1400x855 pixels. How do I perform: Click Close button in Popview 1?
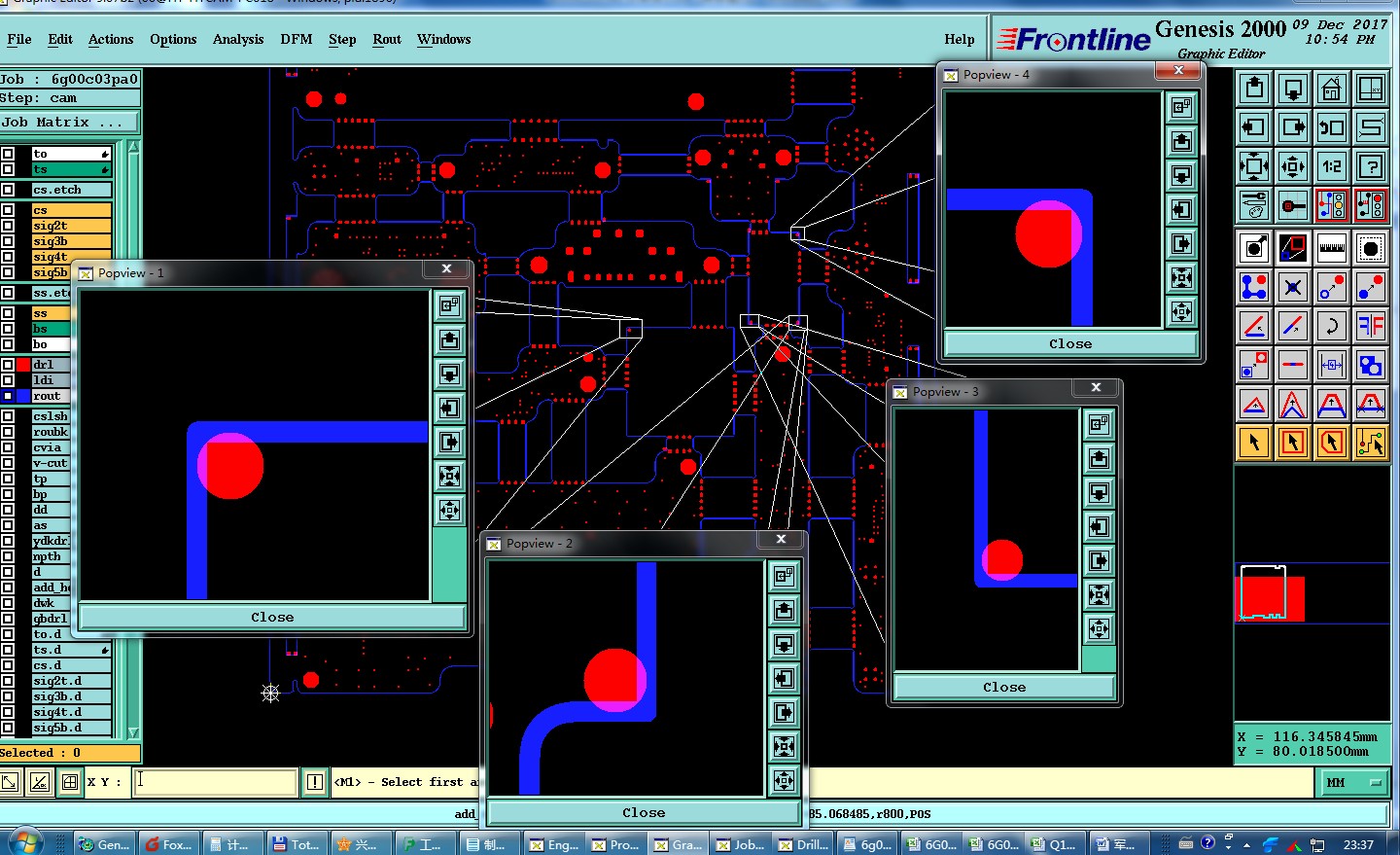(272, 618)
